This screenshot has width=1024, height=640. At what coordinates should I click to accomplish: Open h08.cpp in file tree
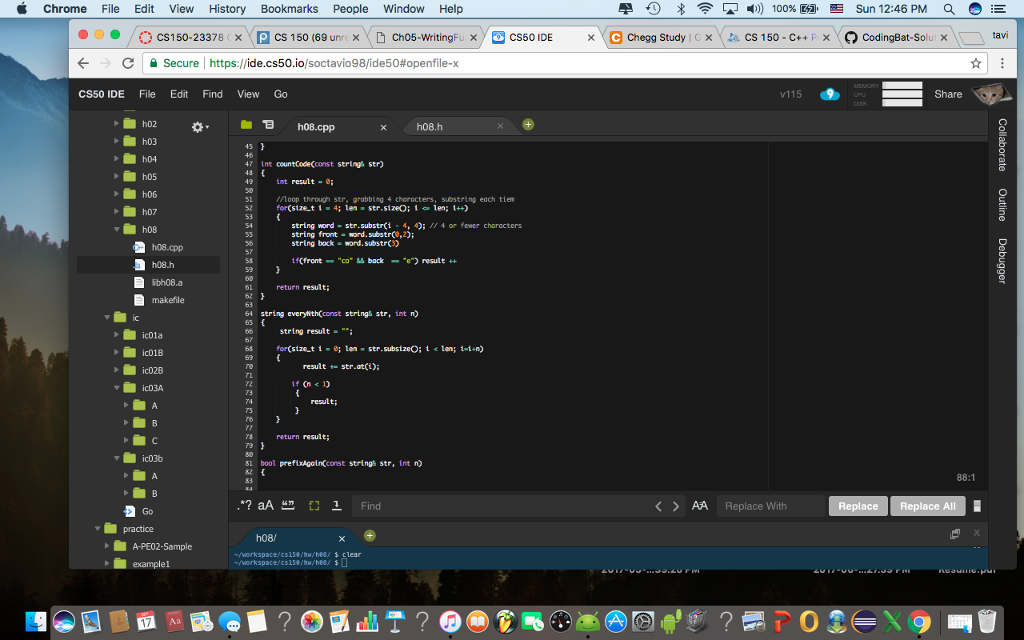167,247
